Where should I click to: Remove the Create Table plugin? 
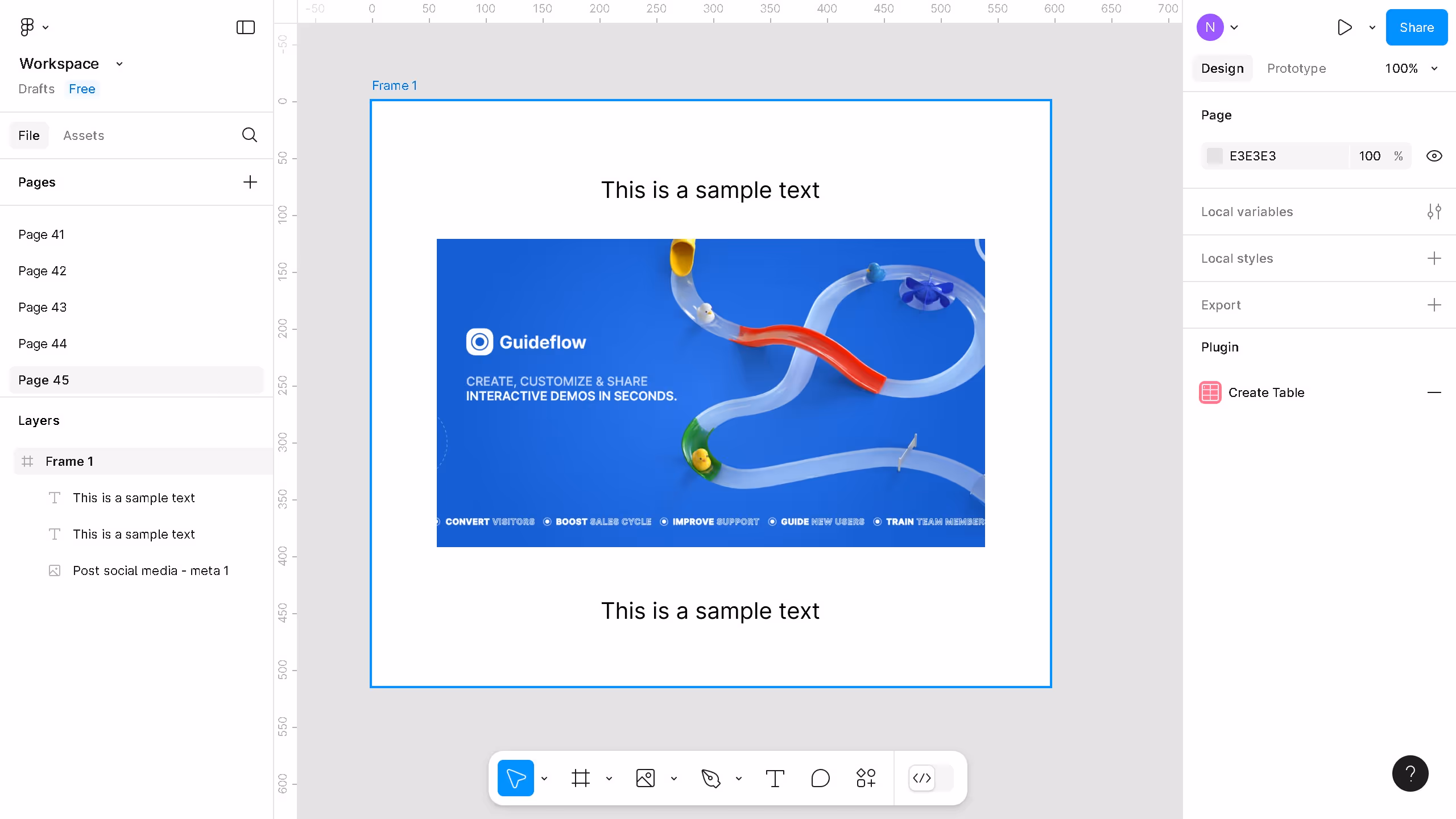click(x=1436, y=392)
